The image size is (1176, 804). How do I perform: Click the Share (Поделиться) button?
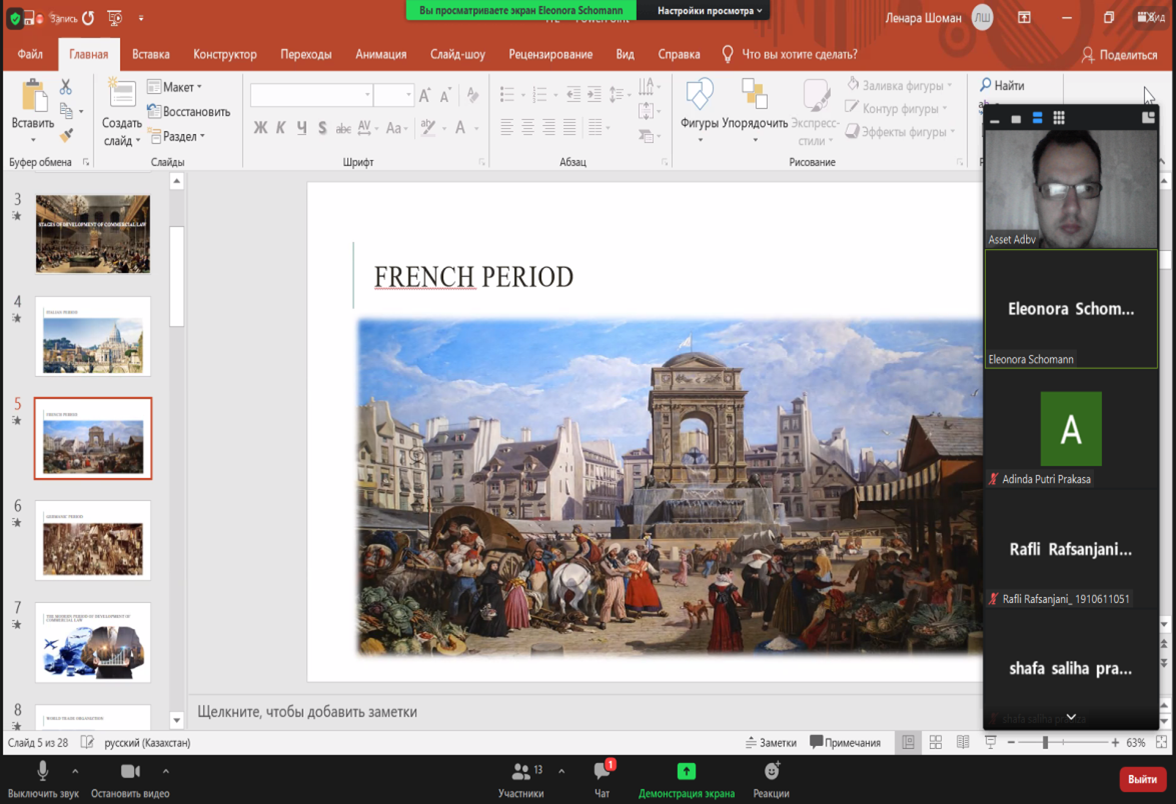[1120, 55]
